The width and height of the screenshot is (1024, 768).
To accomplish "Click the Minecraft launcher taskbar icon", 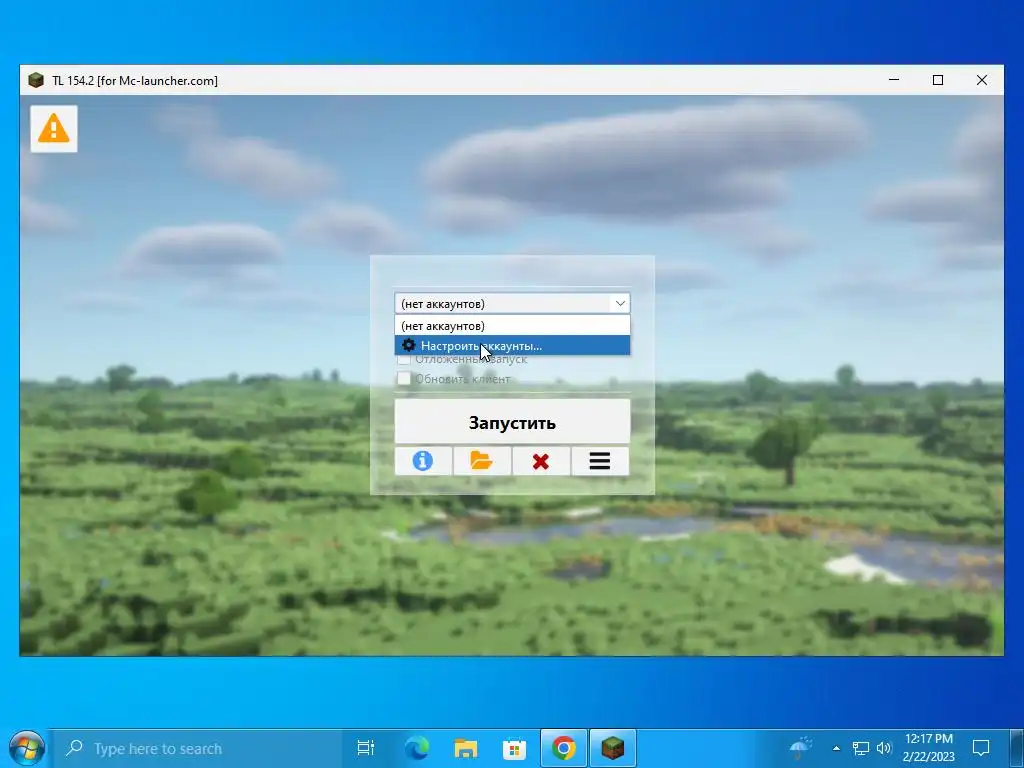I will [613, 748].
